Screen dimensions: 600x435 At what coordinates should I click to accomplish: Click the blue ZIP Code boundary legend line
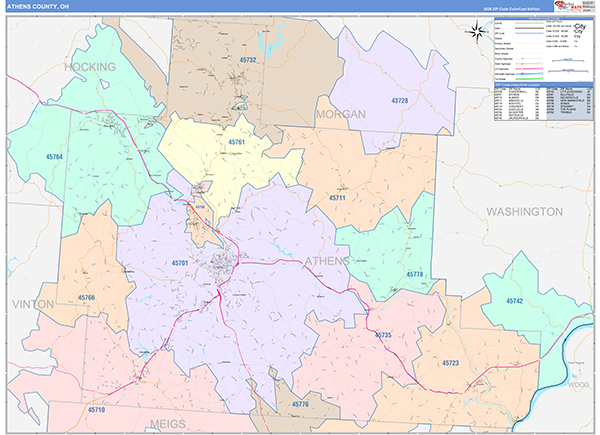[x=529, y=33]
